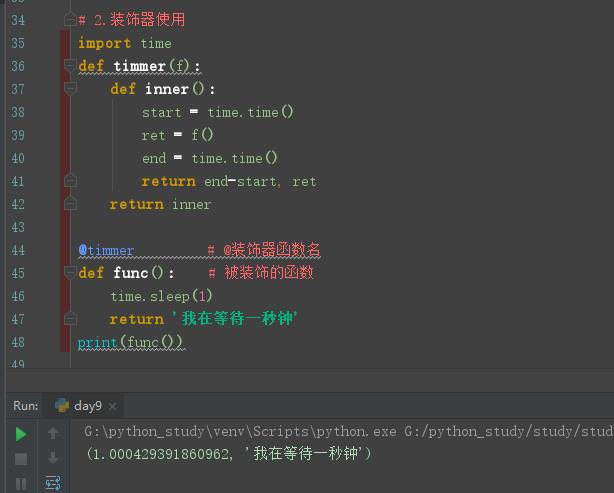
Task: Click the comment '# @装饰器函数名'
Action: pyautogui.click(x=264, y=250)
